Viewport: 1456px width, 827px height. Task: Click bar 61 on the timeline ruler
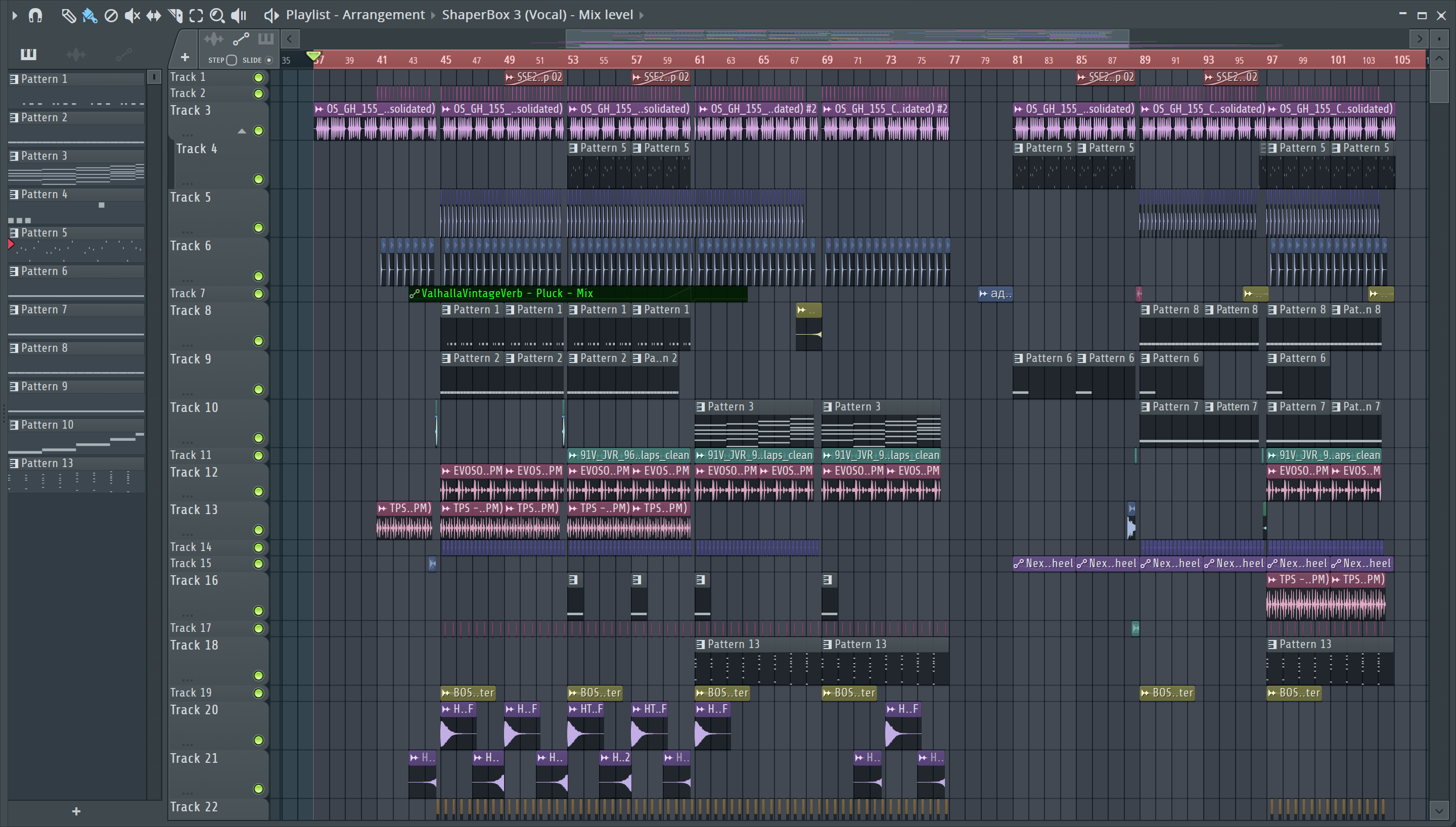pos(700,60)
